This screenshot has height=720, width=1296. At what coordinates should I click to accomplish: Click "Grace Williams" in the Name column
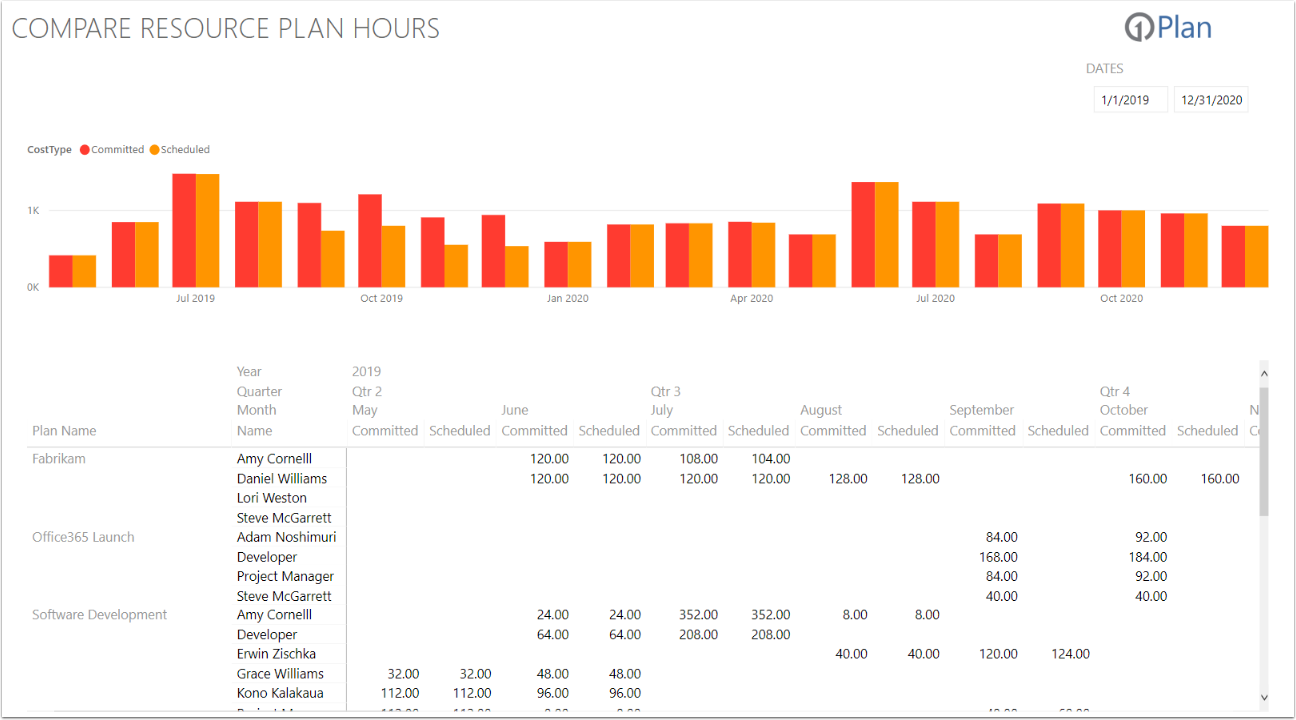coord(281,674)
